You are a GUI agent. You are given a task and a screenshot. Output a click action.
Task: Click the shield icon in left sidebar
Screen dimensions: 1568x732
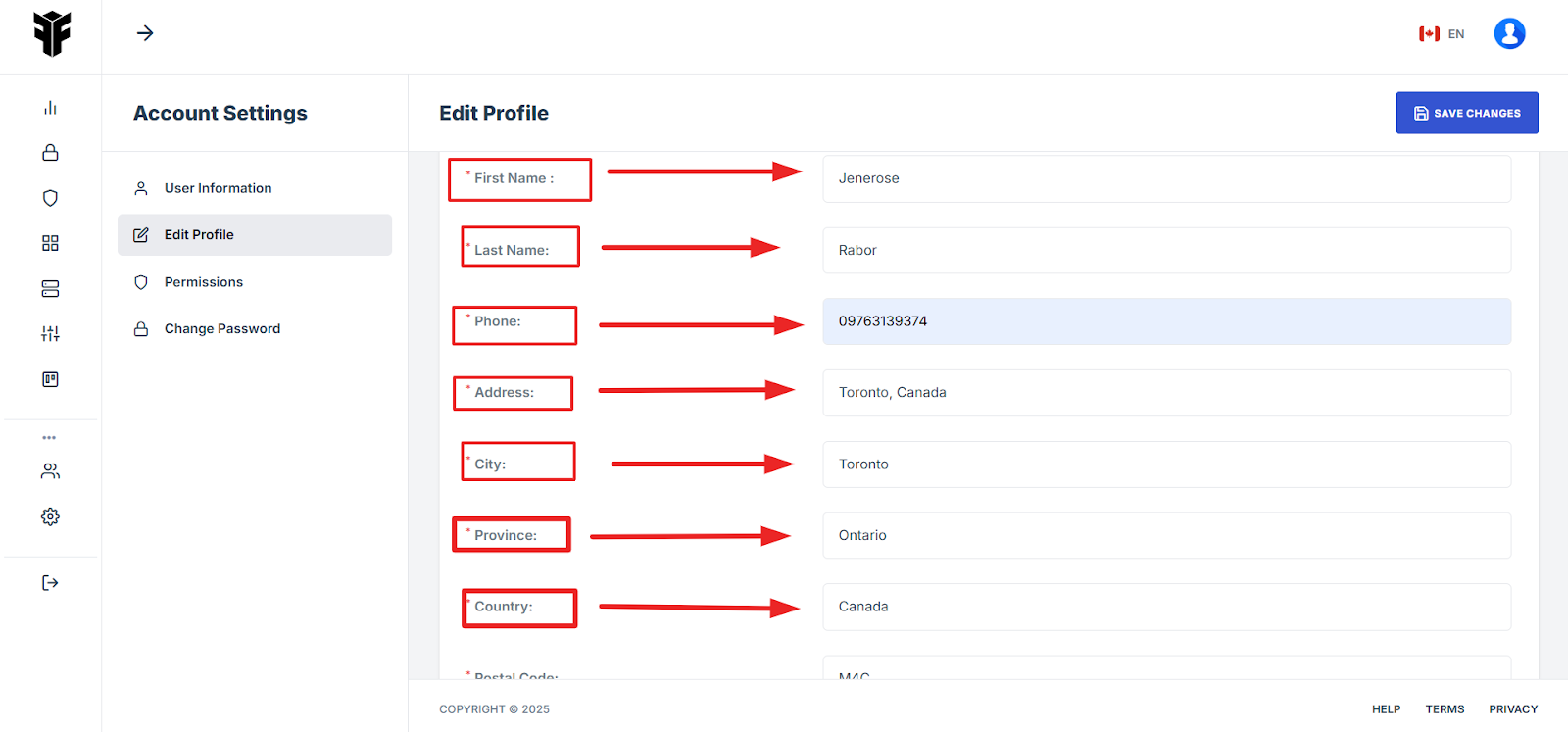50,198
